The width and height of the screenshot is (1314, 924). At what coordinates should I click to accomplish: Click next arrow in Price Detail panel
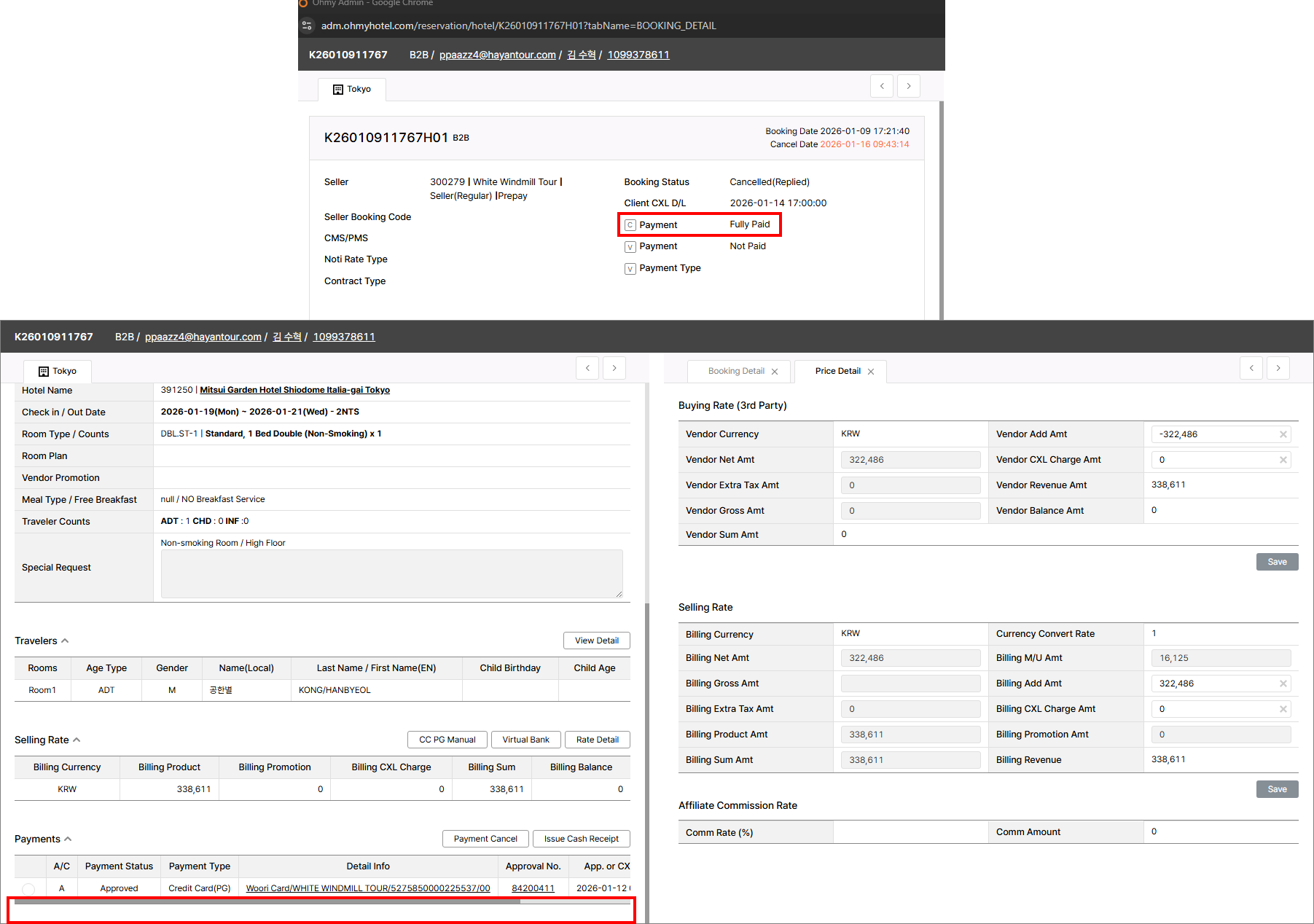click(1278, 368)
